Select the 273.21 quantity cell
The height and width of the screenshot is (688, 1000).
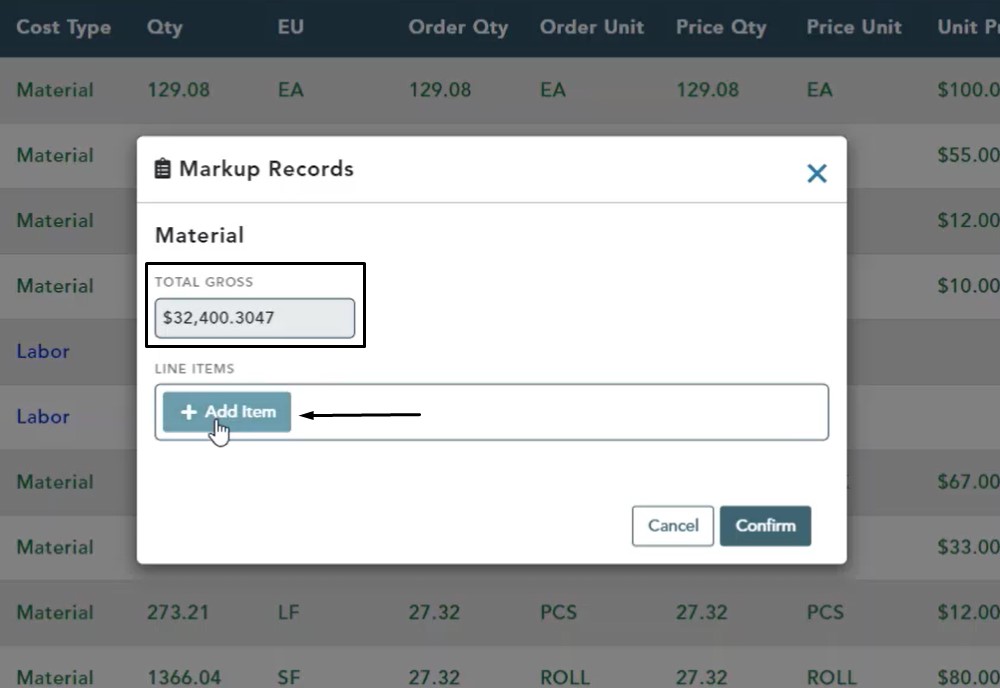tap(178, 612)
